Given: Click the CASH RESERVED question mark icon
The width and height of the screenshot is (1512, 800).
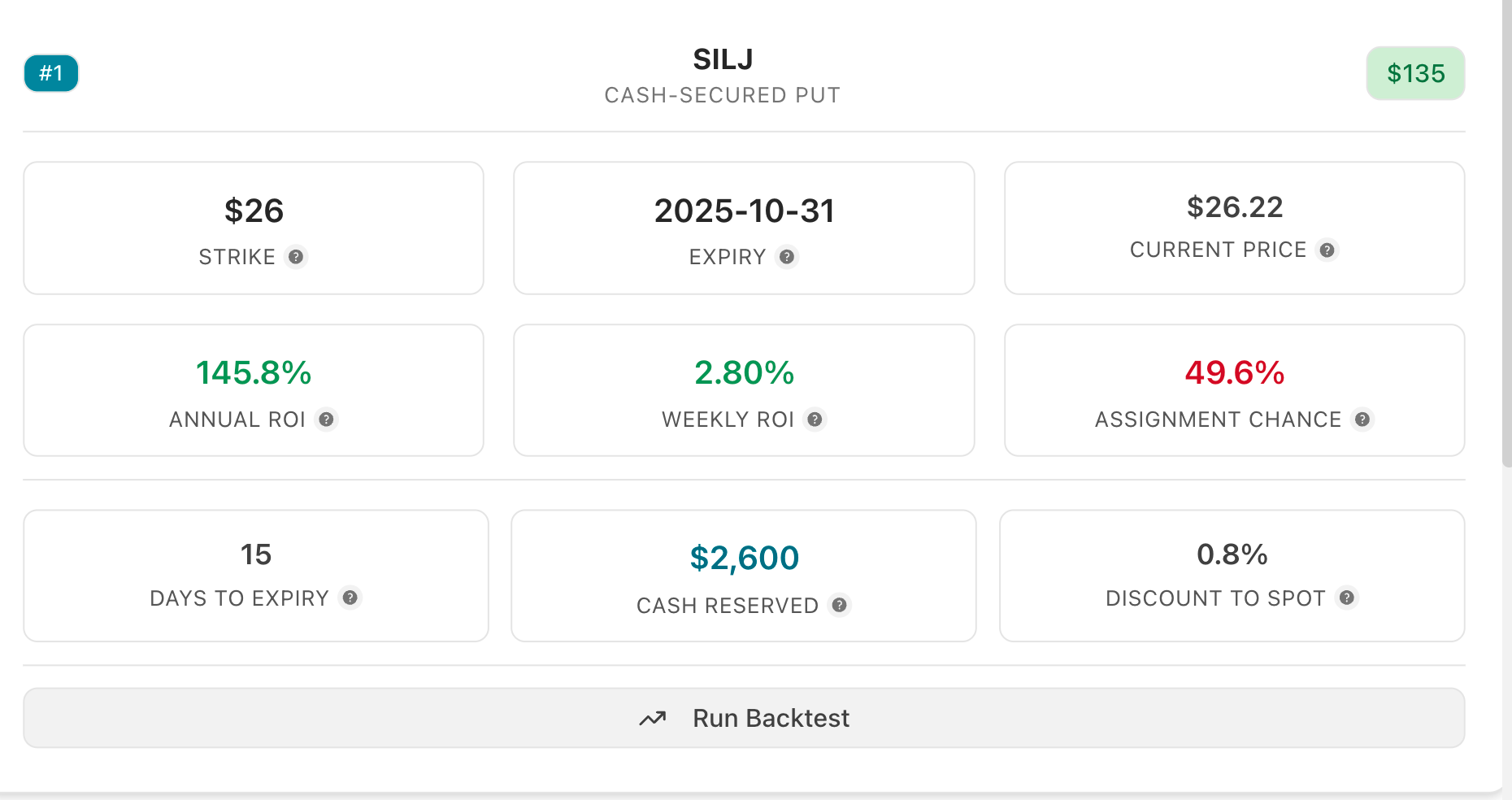Looking at the screenshot, I should pos(840,605).
